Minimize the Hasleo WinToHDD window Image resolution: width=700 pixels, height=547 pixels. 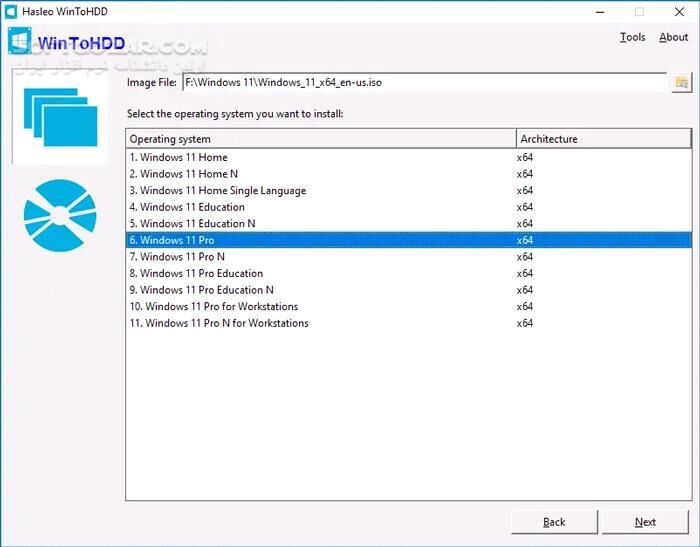[x=600, y=12]
